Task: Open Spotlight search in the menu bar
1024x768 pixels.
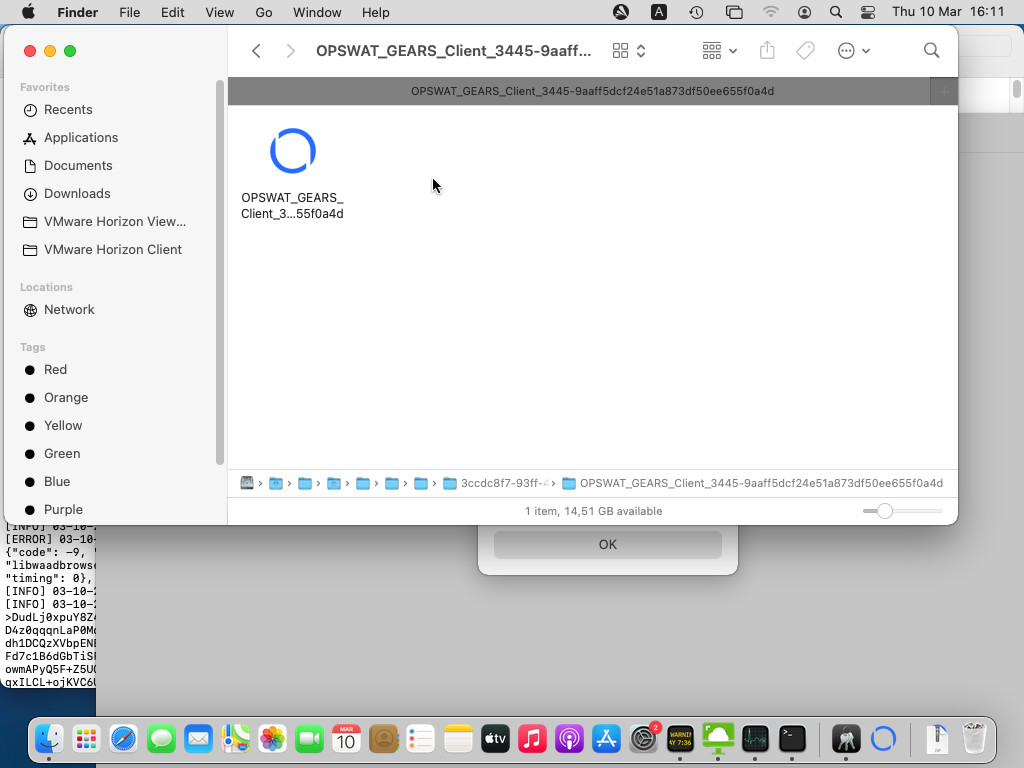Action: tap(835, 12)
